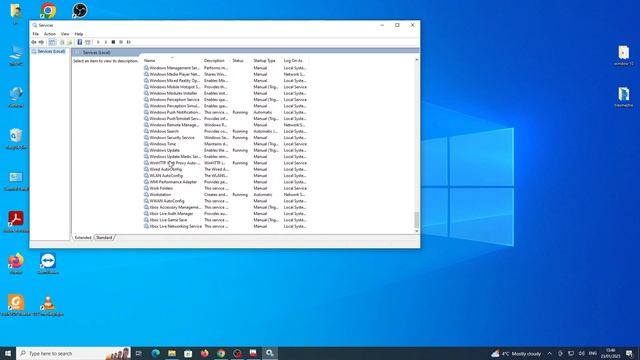The width and height of the screenshot is (640, 360).
Task: Select the WMI Performance Adapter row
Action: pos(225,182)
